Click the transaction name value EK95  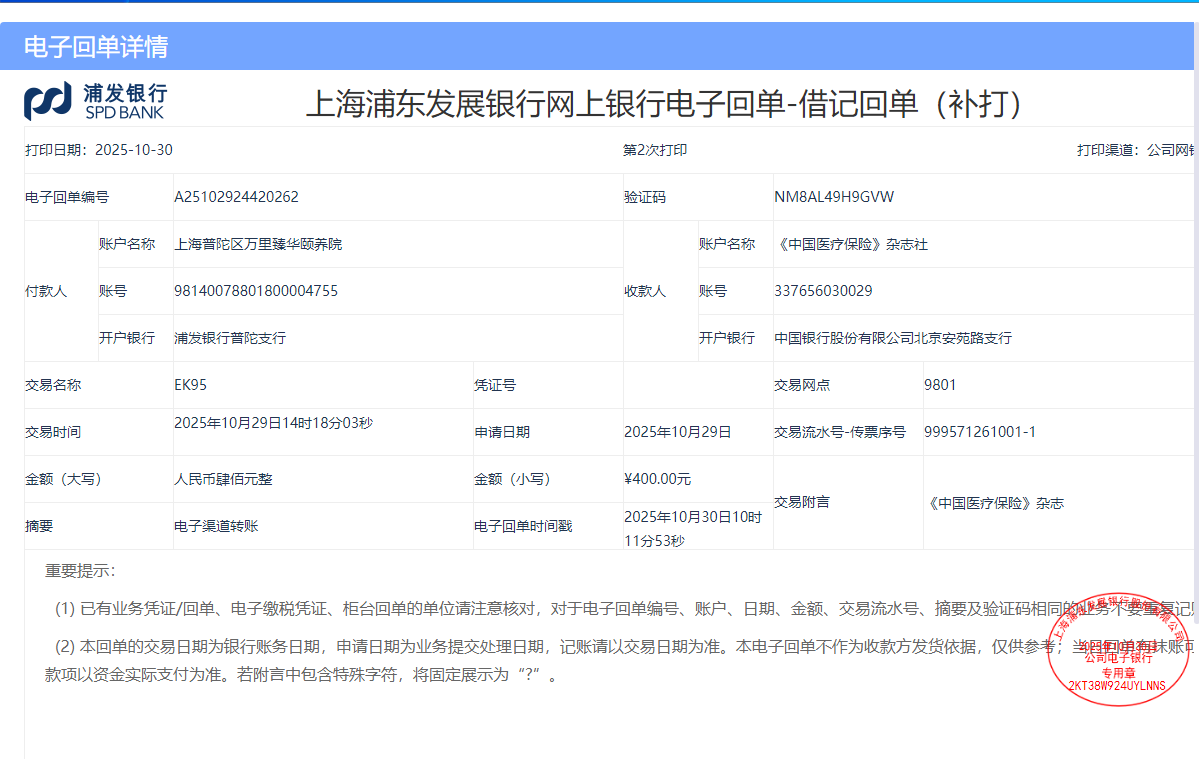(190, 385)
